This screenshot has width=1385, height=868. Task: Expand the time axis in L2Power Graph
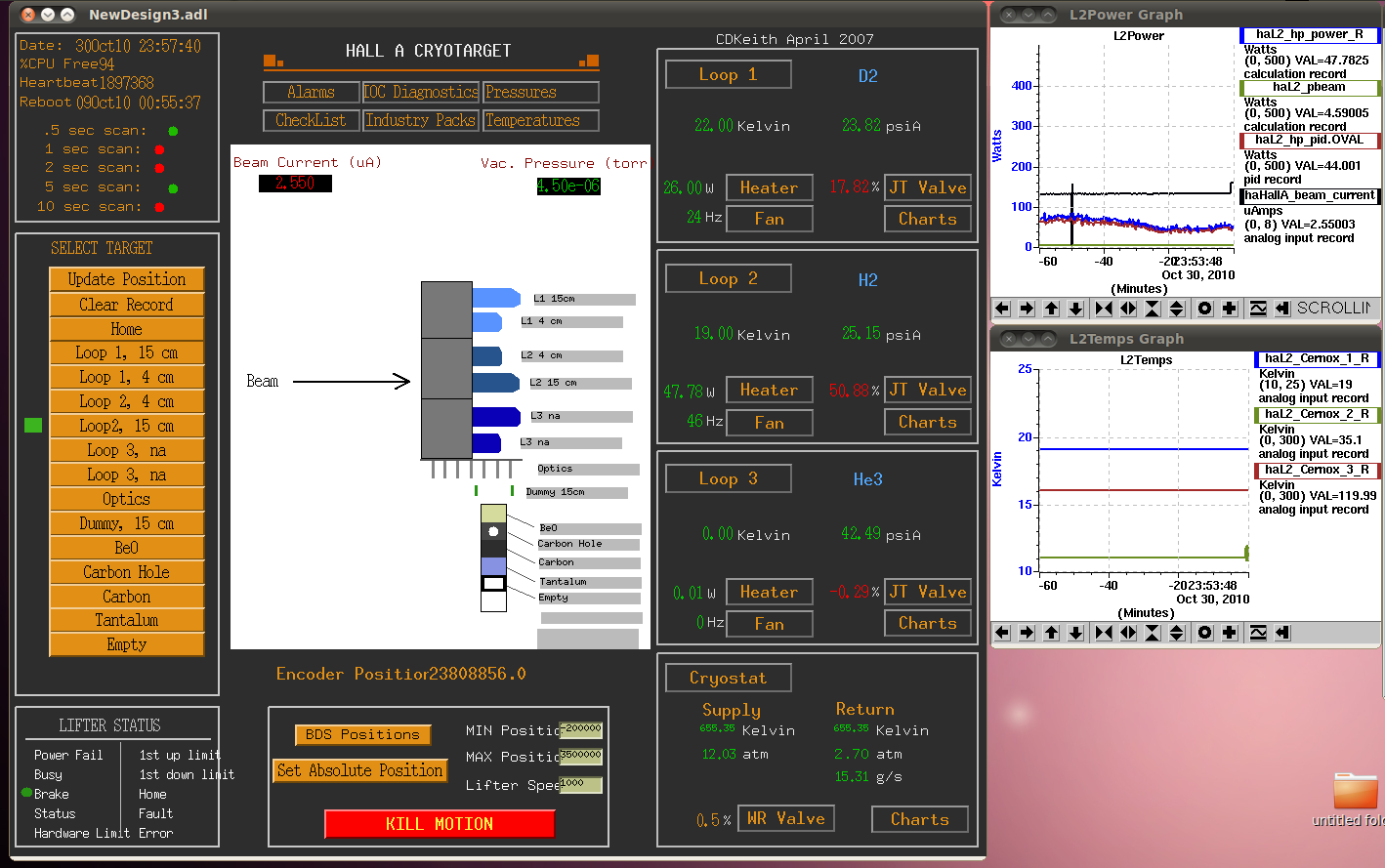pyautogui.click(x=1128, y=309)
